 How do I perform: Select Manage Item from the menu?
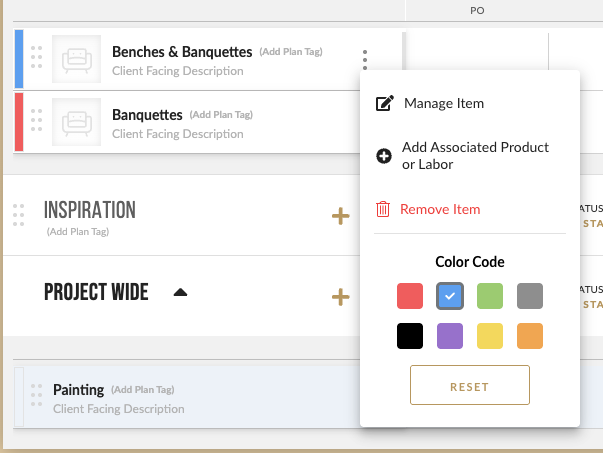coord(444,103)
